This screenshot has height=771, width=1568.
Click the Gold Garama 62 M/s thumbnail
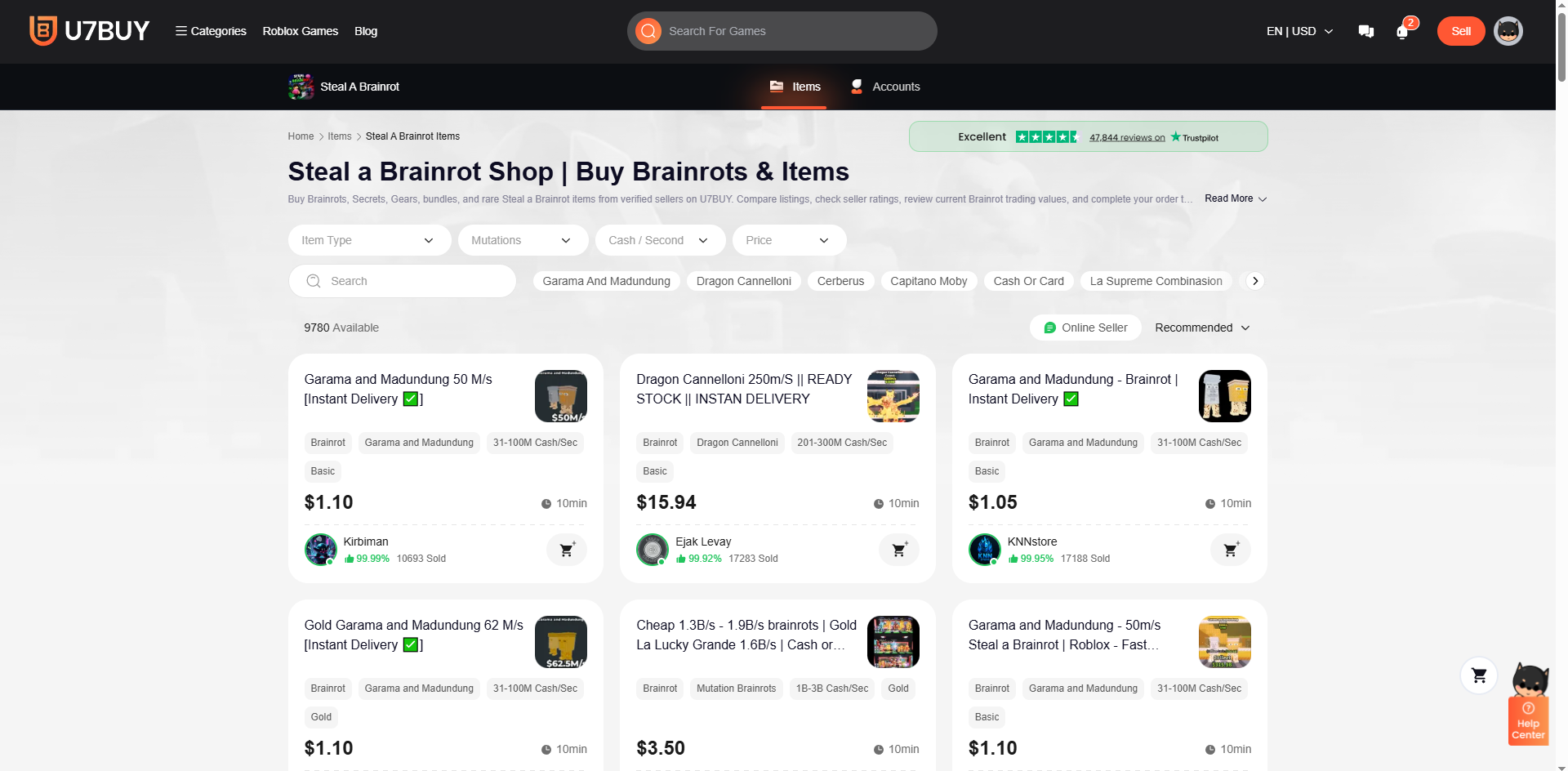tap(561, 642)
